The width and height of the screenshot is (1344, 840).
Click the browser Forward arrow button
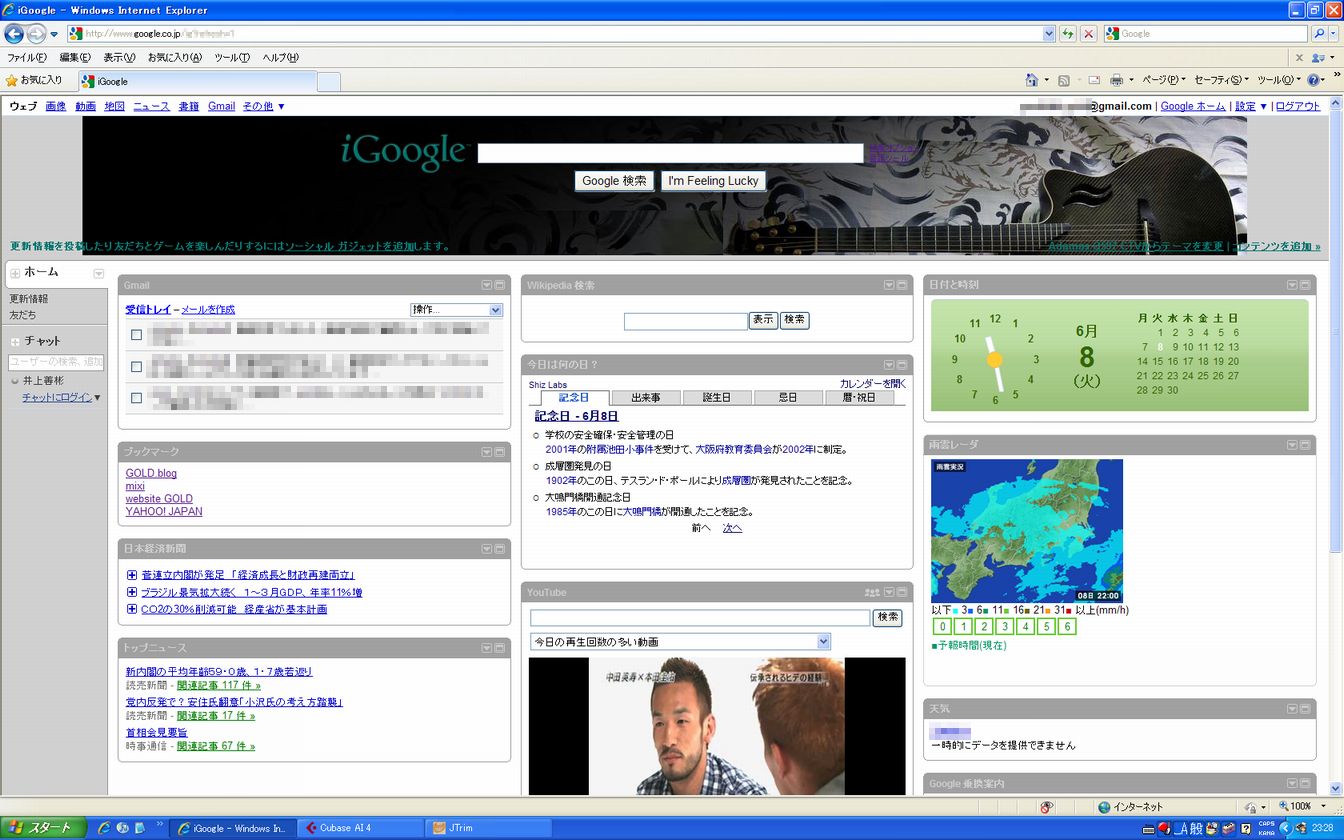tap(36, 34)
